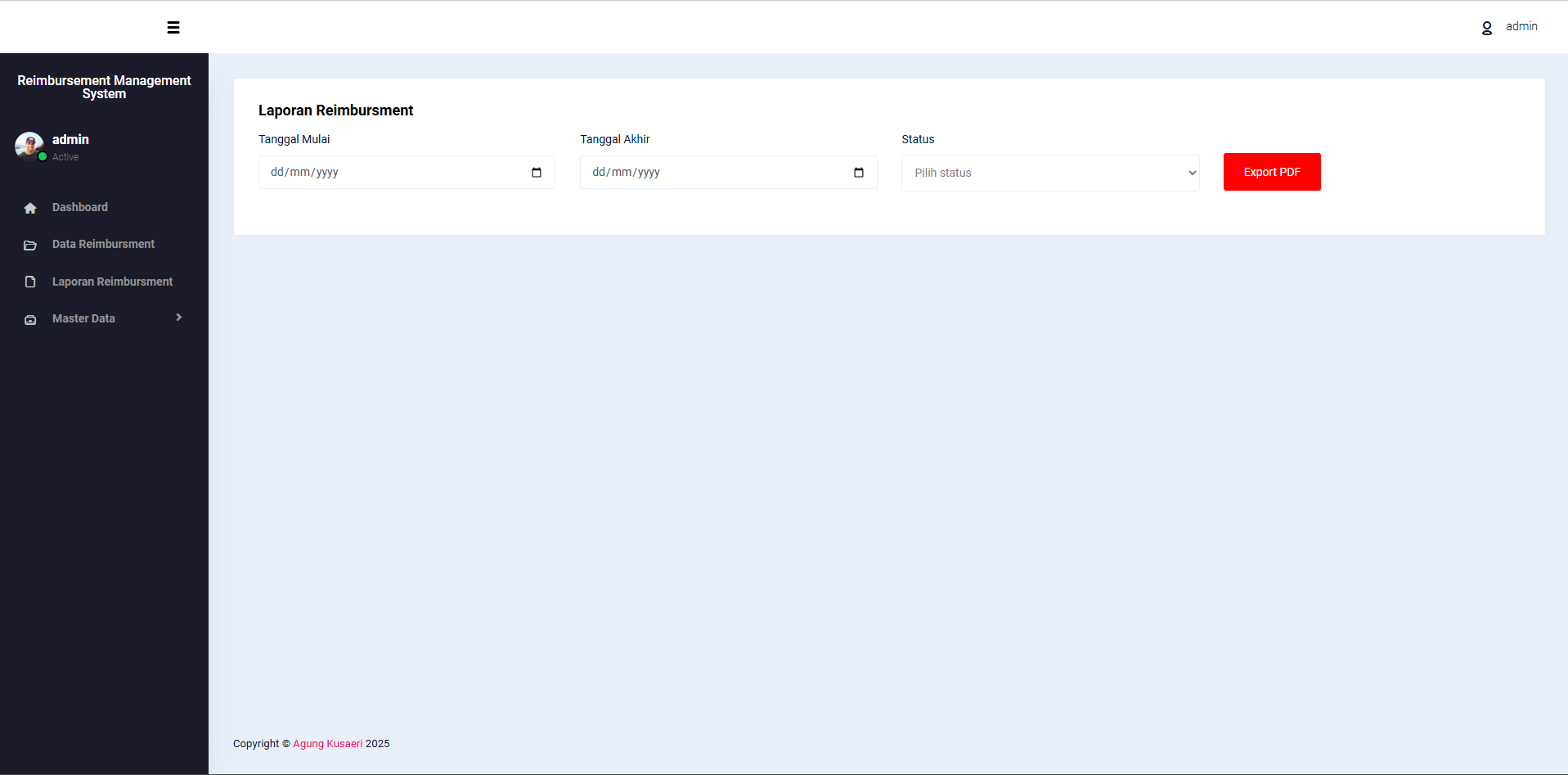
Task: Go to Data Reimbursment page
Action: pyautogui.click(x=104, y=244)
